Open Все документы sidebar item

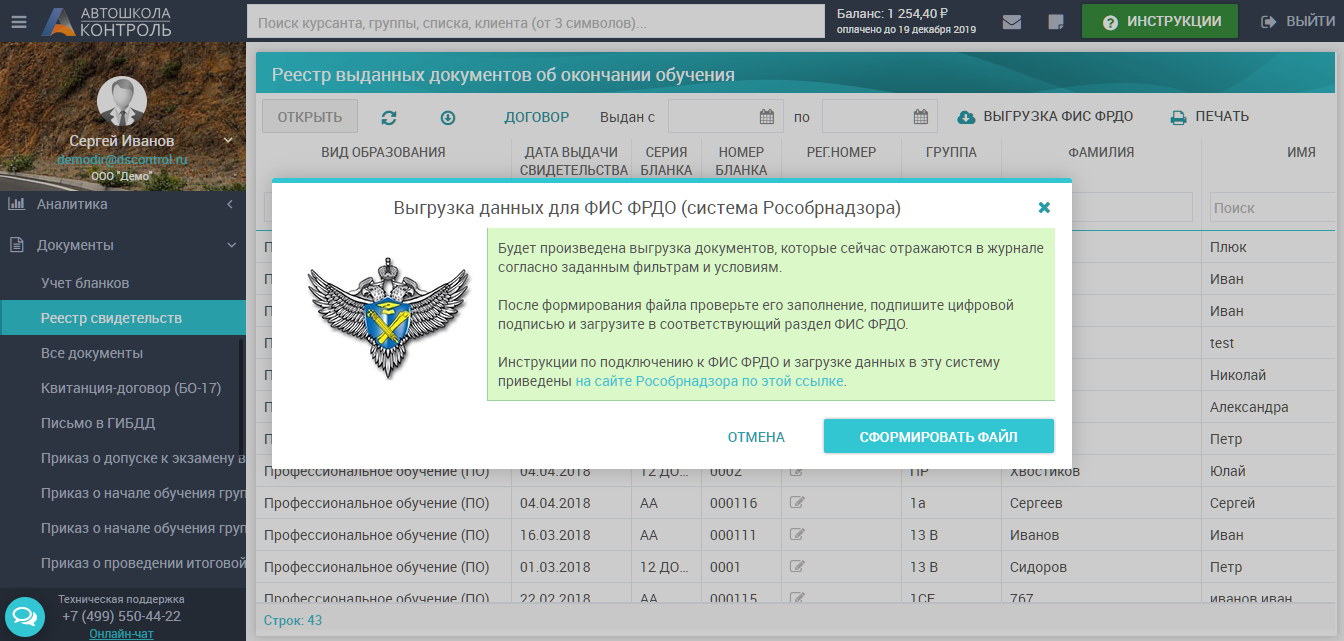[x=122, y=353]
